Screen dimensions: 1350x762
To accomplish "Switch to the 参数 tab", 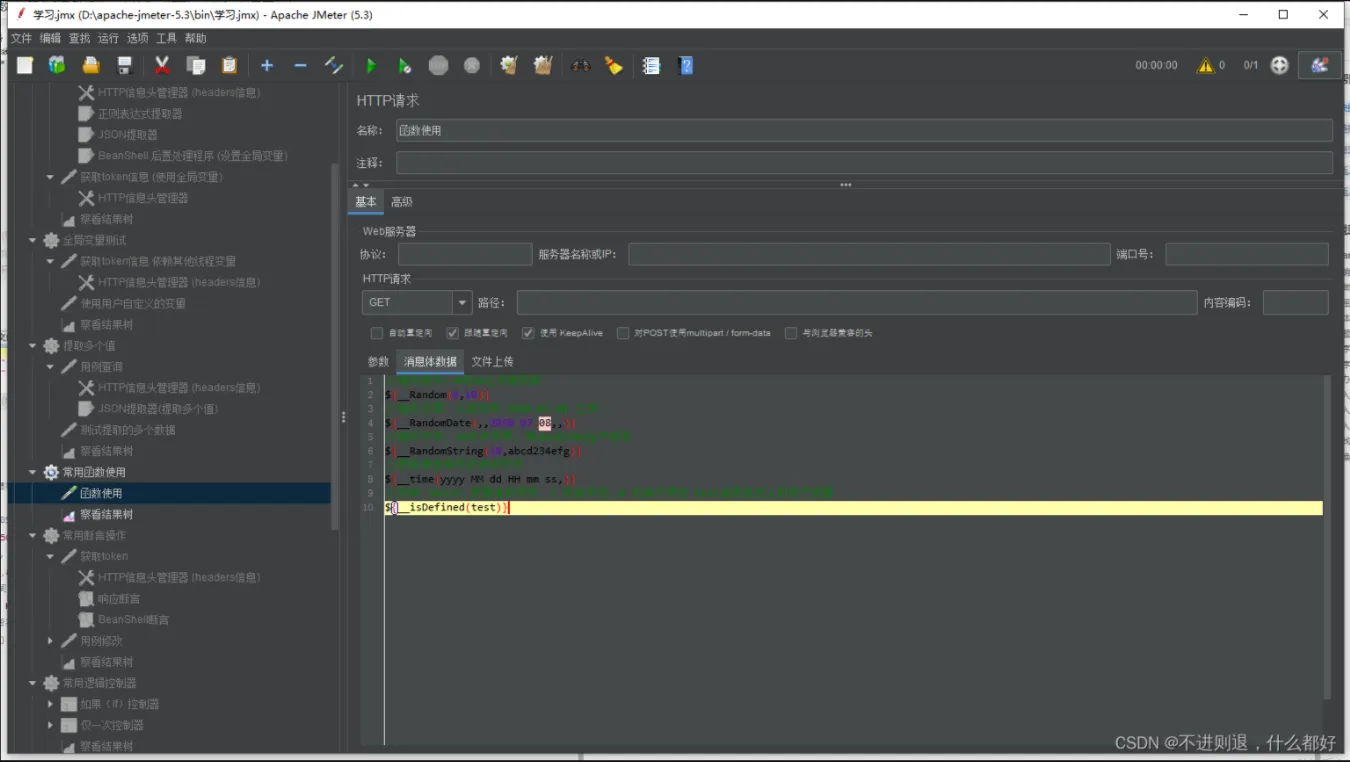I will [378, 362].
